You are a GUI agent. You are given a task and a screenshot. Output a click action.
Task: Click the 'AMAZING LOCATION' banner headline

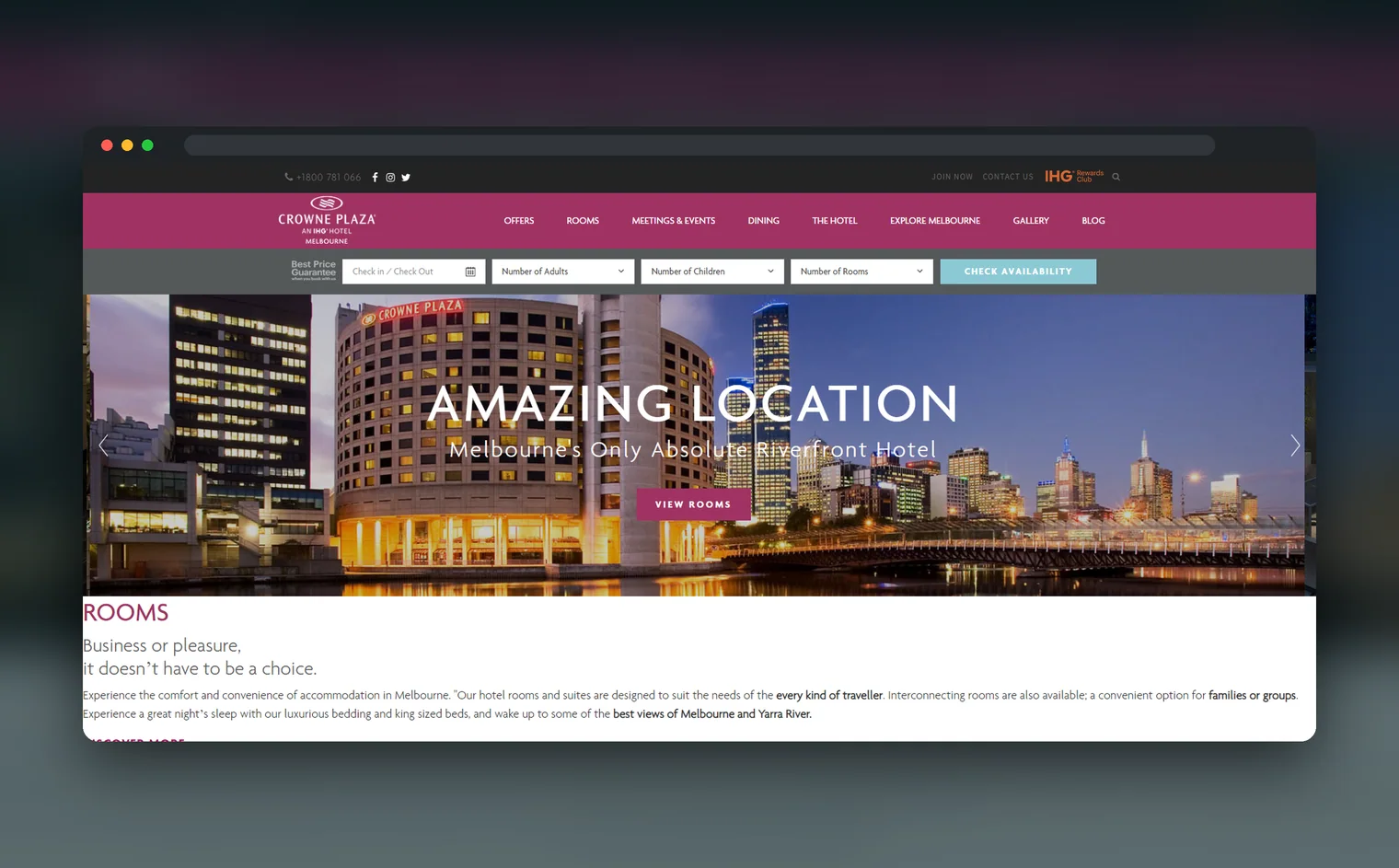693,403
